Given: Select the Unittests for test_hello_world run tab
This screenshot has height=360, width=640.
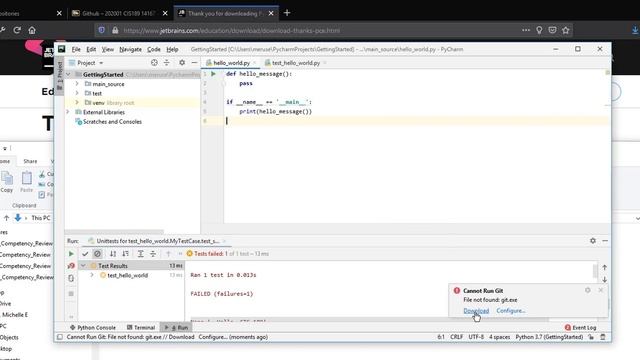Looking at the screenshot, I should (157, 241).
